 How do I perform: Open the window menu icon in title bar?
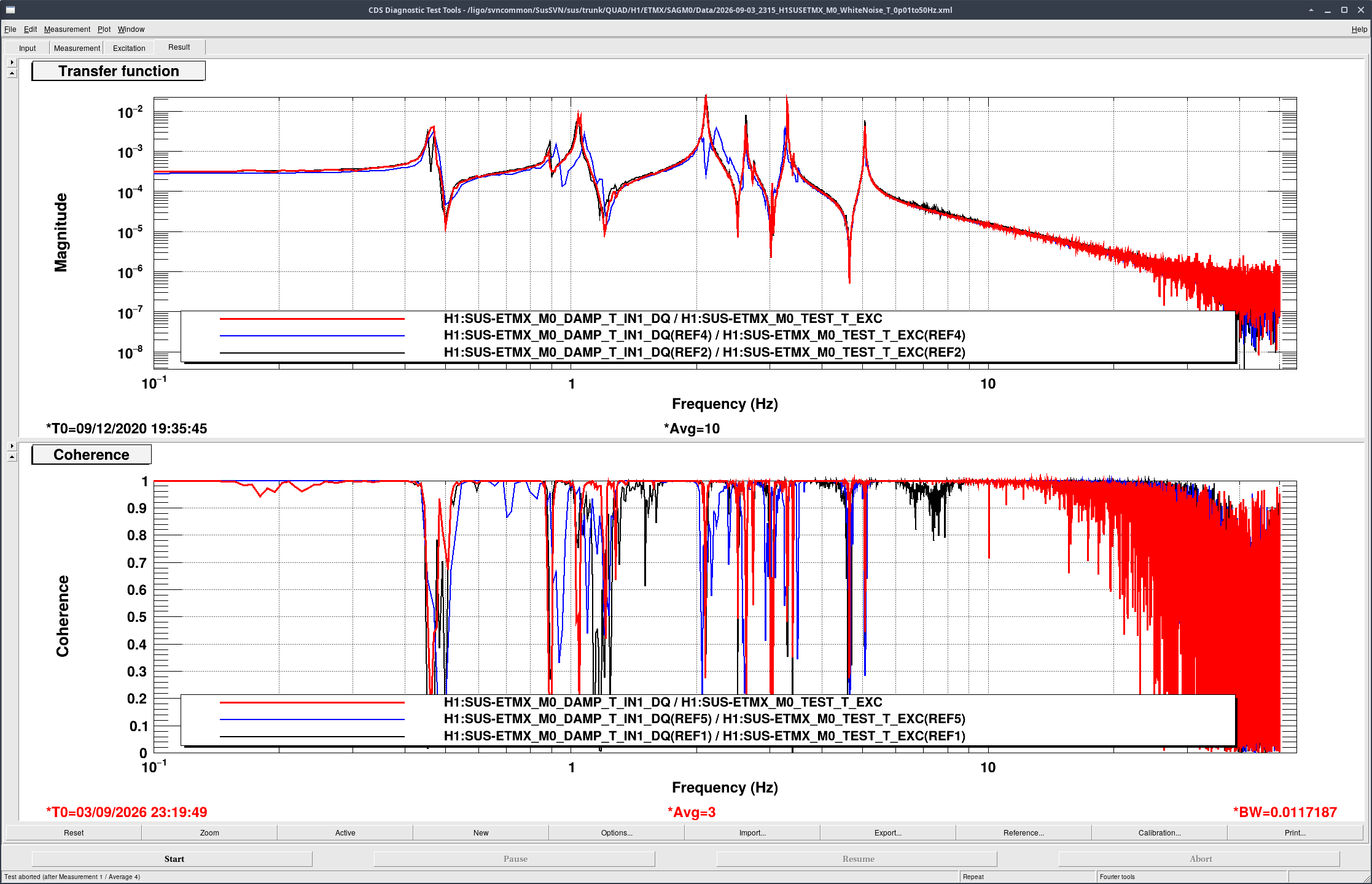point(10,10)
